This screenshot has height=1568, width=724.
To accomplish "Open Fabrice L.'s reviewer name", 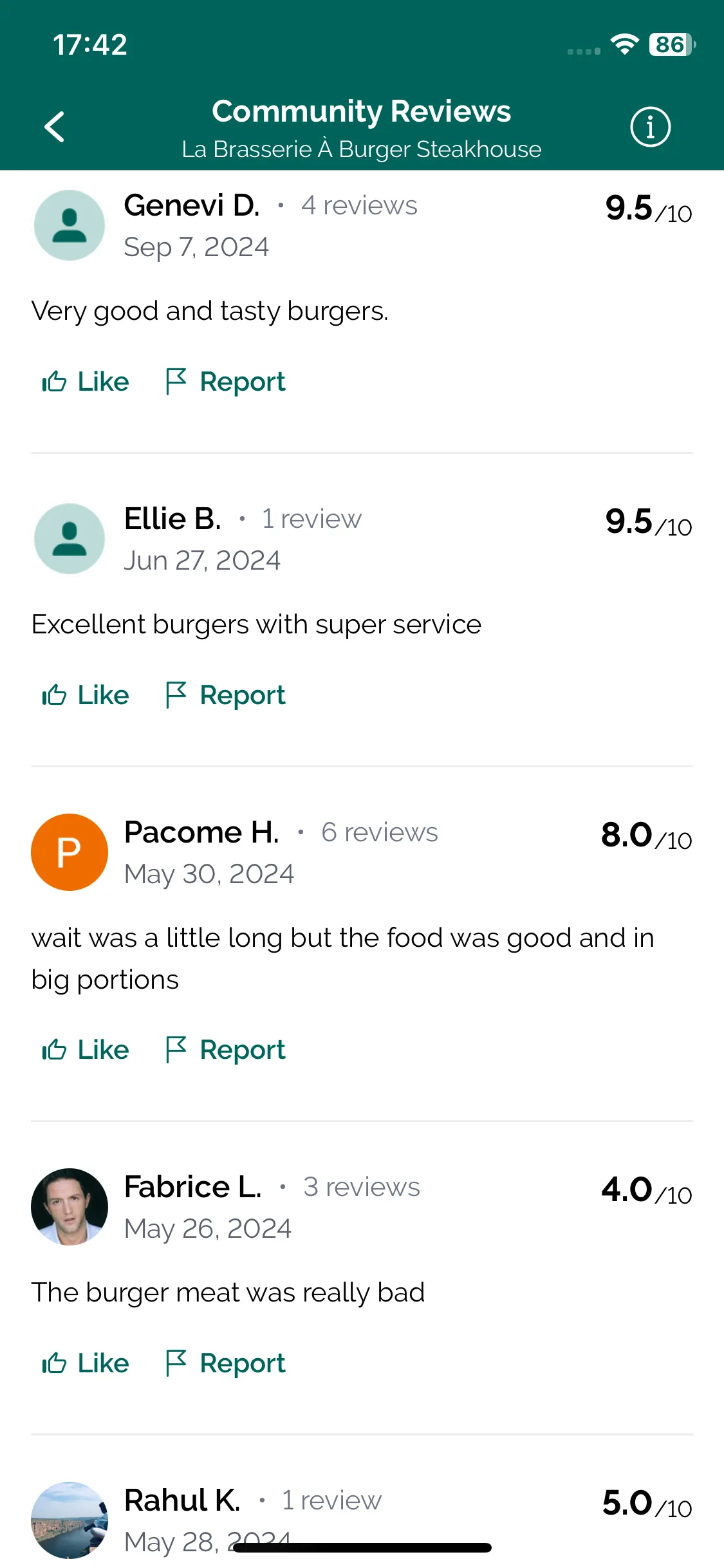I will [x=193, y=1187].
